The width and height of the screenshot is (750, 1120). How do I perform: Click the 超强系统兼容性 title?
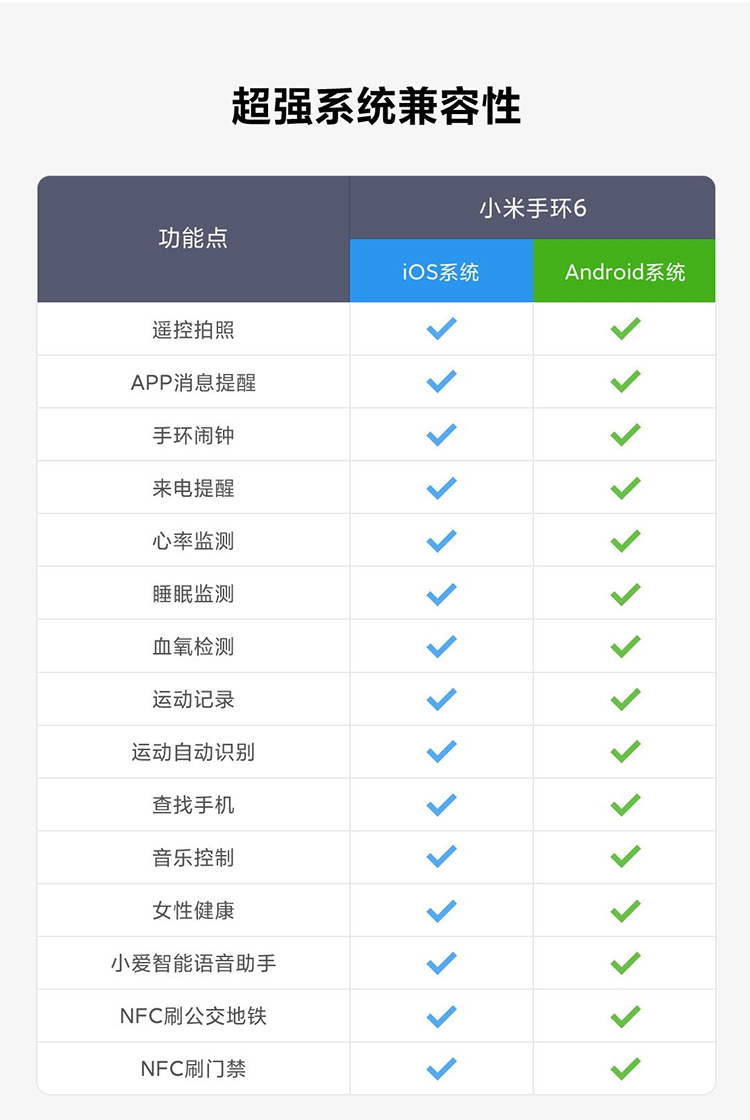pyautogui.click(x=375, y=106)
